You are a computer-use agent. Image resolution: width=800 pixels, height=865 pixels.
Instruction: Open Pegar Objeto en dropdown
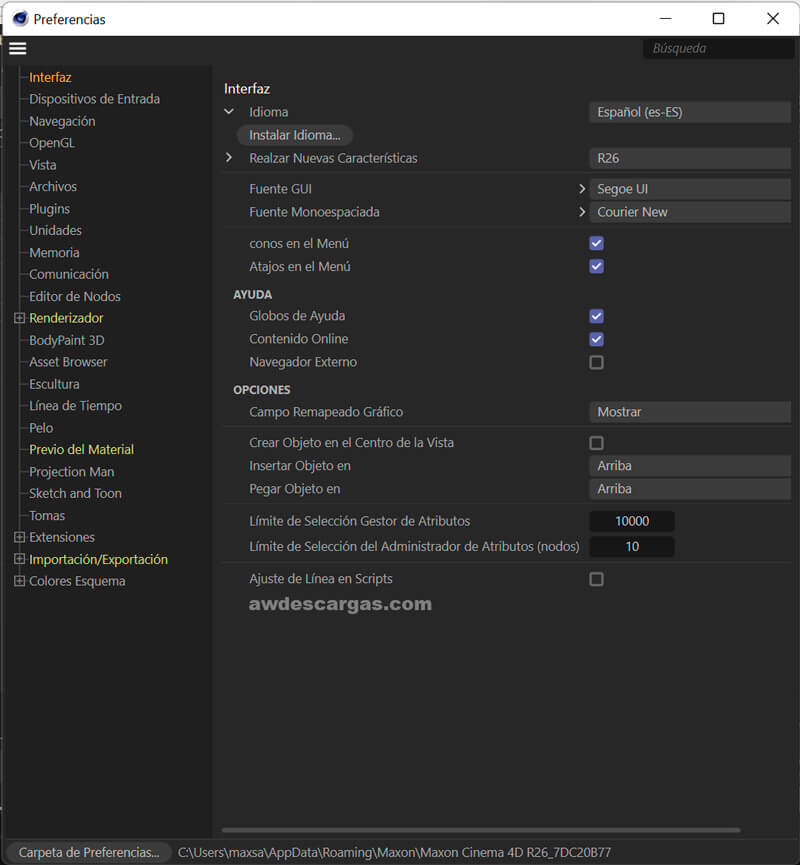pyautogui.click(x=690, y=489)
